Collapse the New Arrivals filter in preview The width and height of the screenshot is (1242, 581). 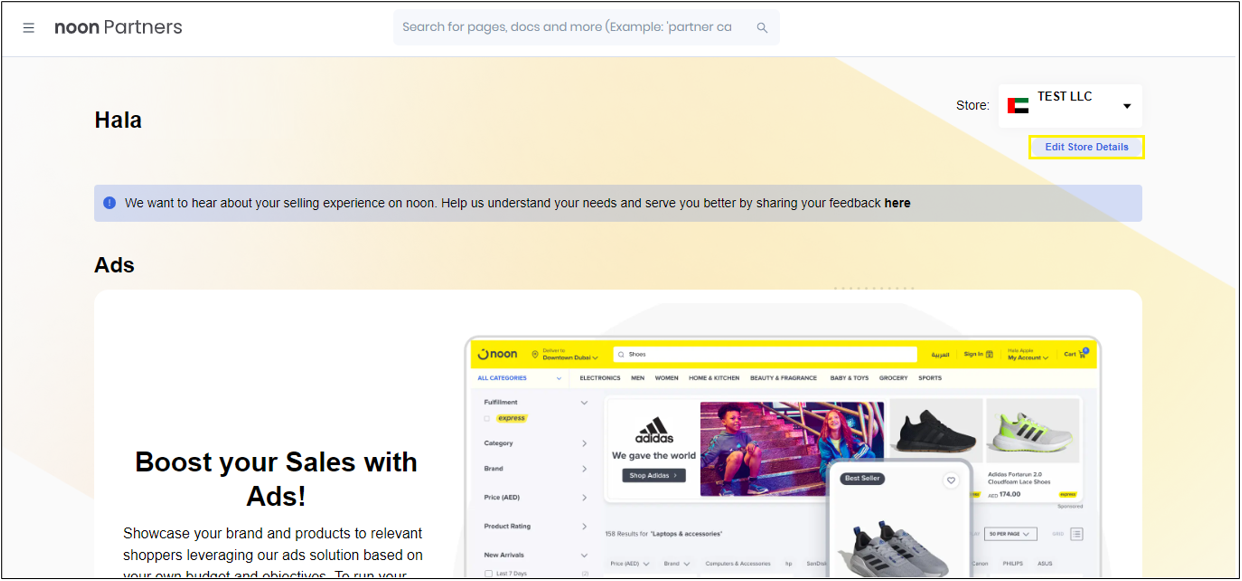pyautogui.click(x=585, y=555)
